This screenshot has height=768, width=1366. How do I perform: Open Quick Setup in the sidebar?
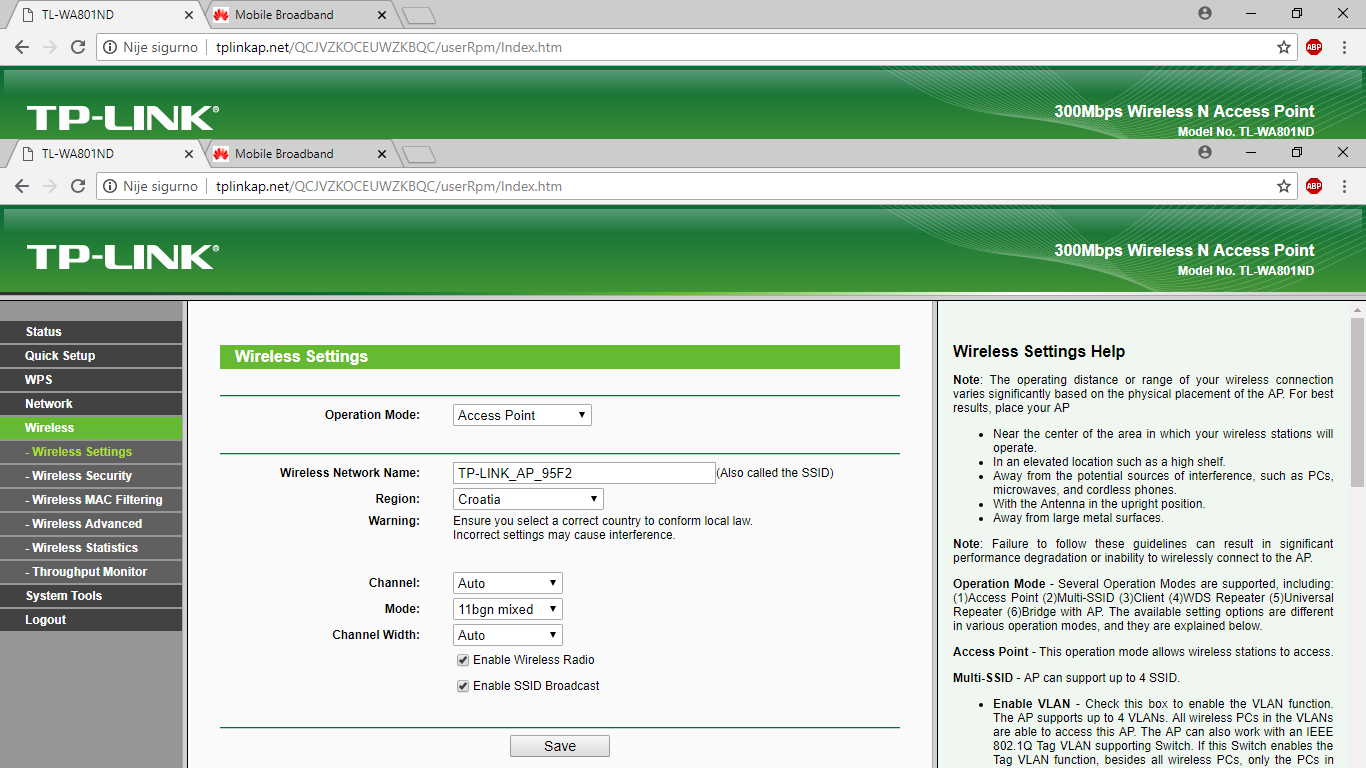pos(91,356)
